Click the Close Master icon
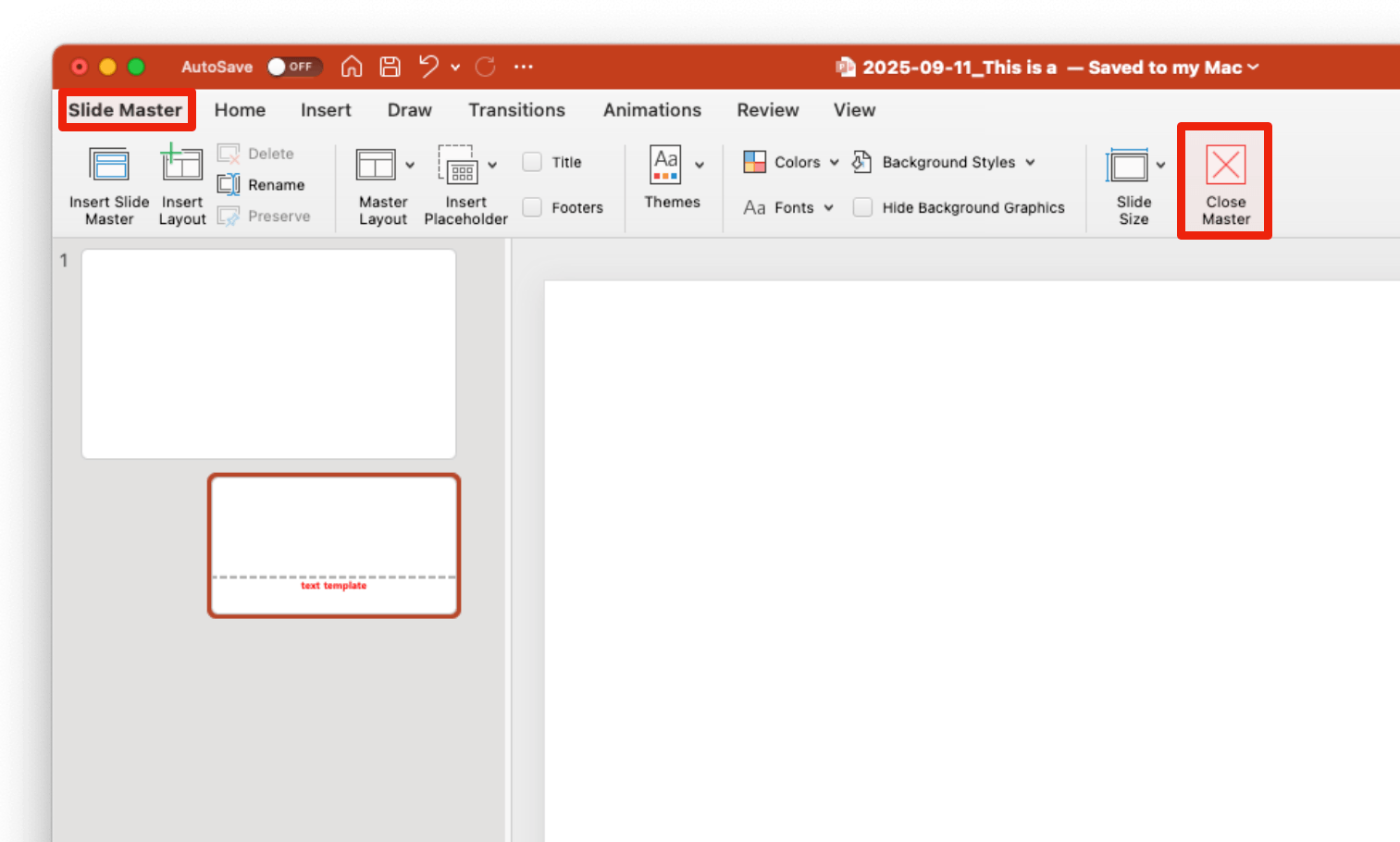Screen dimensions: 1400x842 (1225, 167)
